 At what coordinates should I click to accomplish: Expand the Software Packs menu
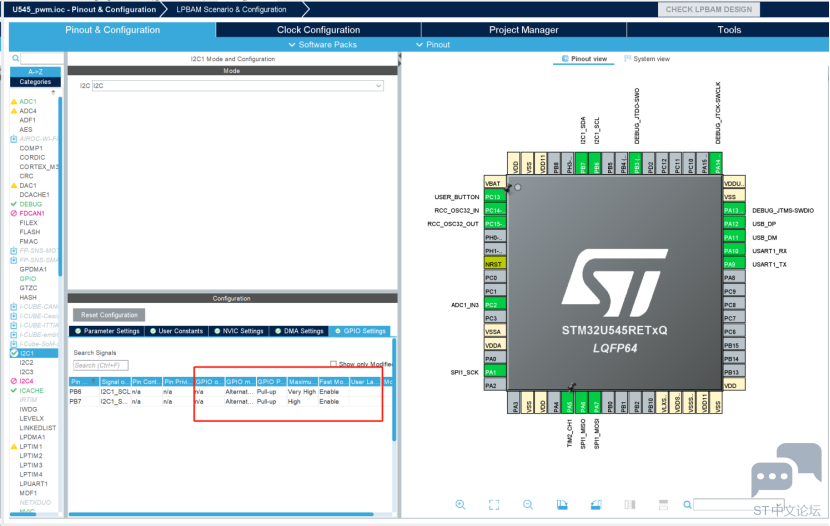point(322,45)
